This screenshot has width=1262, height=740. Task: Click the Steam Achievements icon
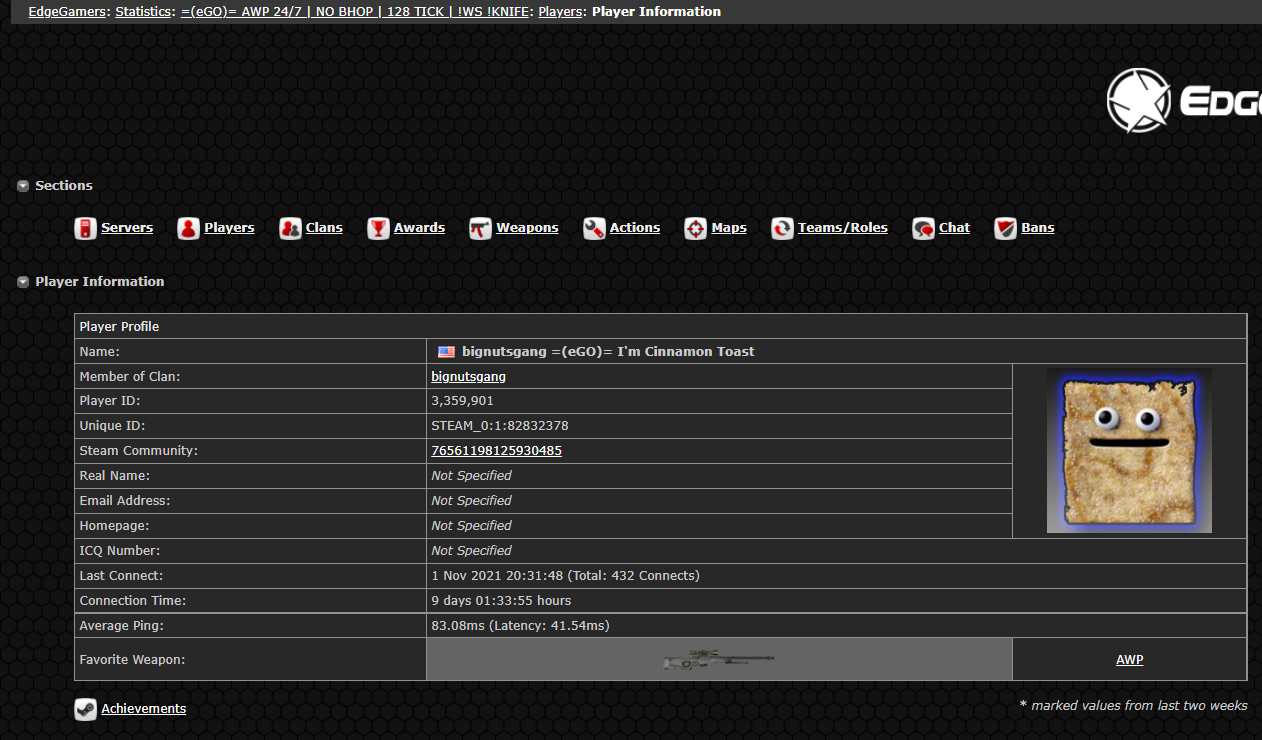tap(85, 709)
